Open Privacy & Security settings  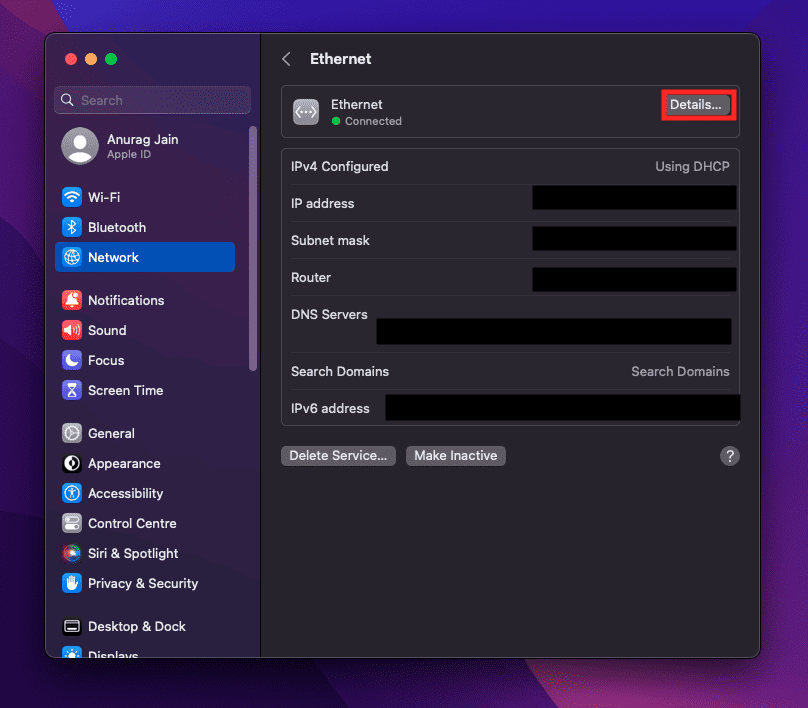pyautogui.click(x=145, y=583)
